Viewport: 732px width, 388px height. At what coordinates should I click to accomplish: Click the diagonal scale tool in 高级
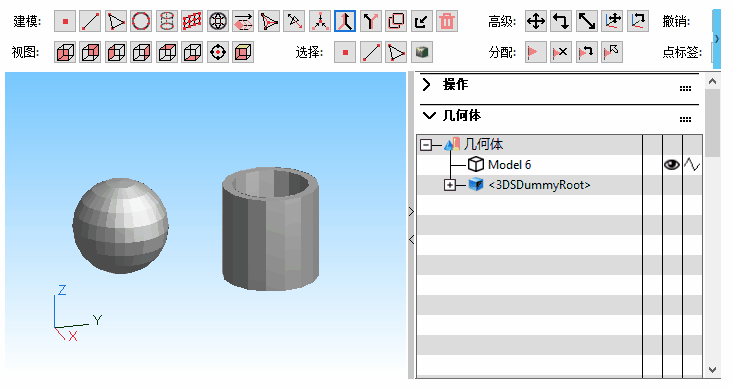(587, 21)
